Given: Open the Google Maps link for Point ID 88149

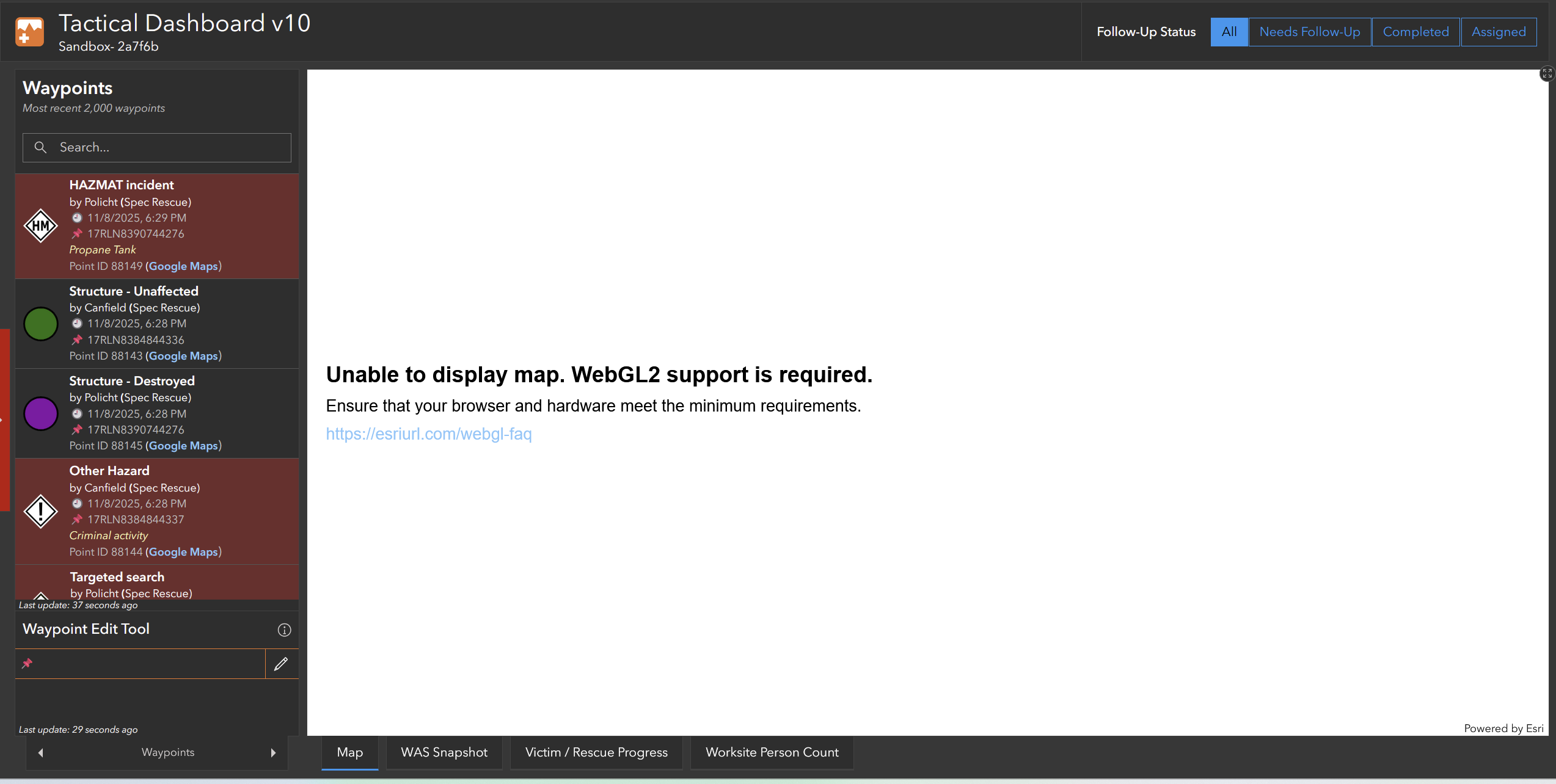Looking at the screenshot, I should 182,266.
